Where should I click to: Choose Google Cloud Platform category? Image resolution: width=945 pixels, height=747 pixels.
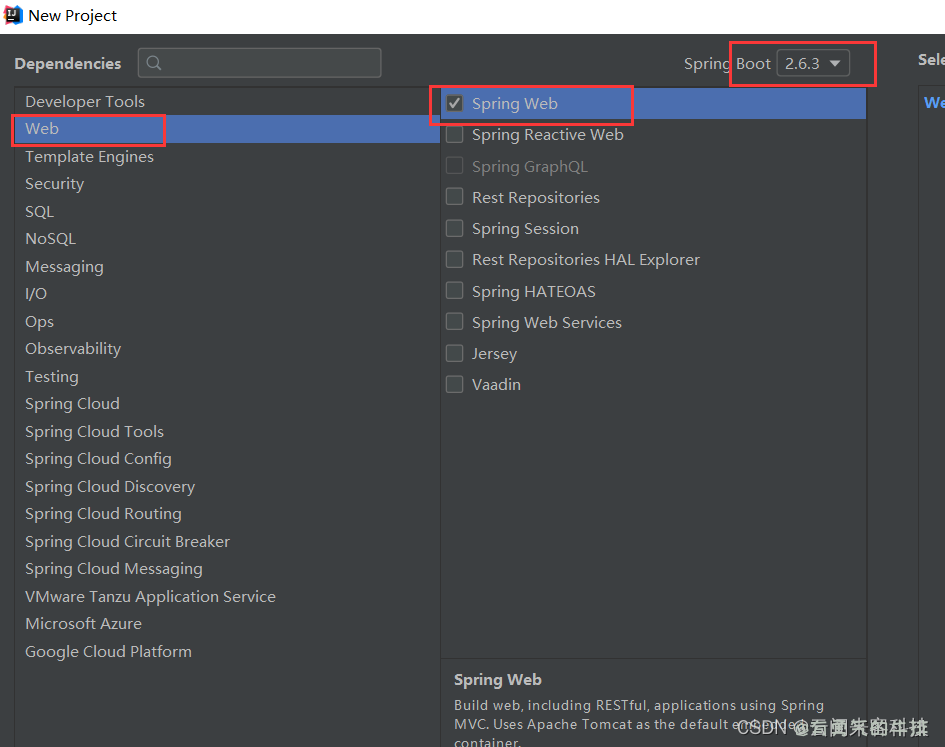(108, 652)
